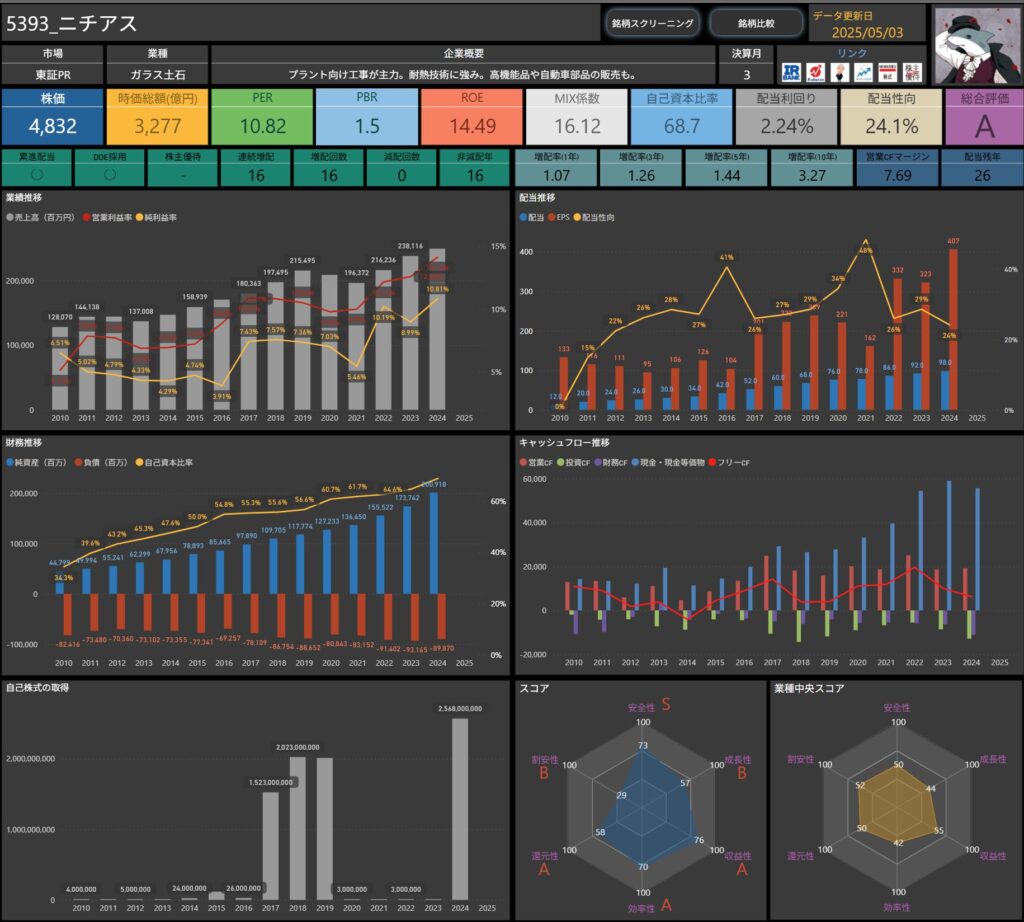The image size is (1024, 922).
Task: Open the IR BANK link icon
Action: (791, 72)
